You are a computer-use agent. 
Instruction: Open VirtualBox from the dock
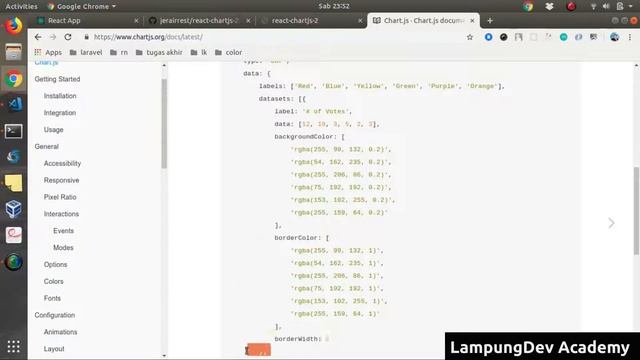tap(13, 209)
